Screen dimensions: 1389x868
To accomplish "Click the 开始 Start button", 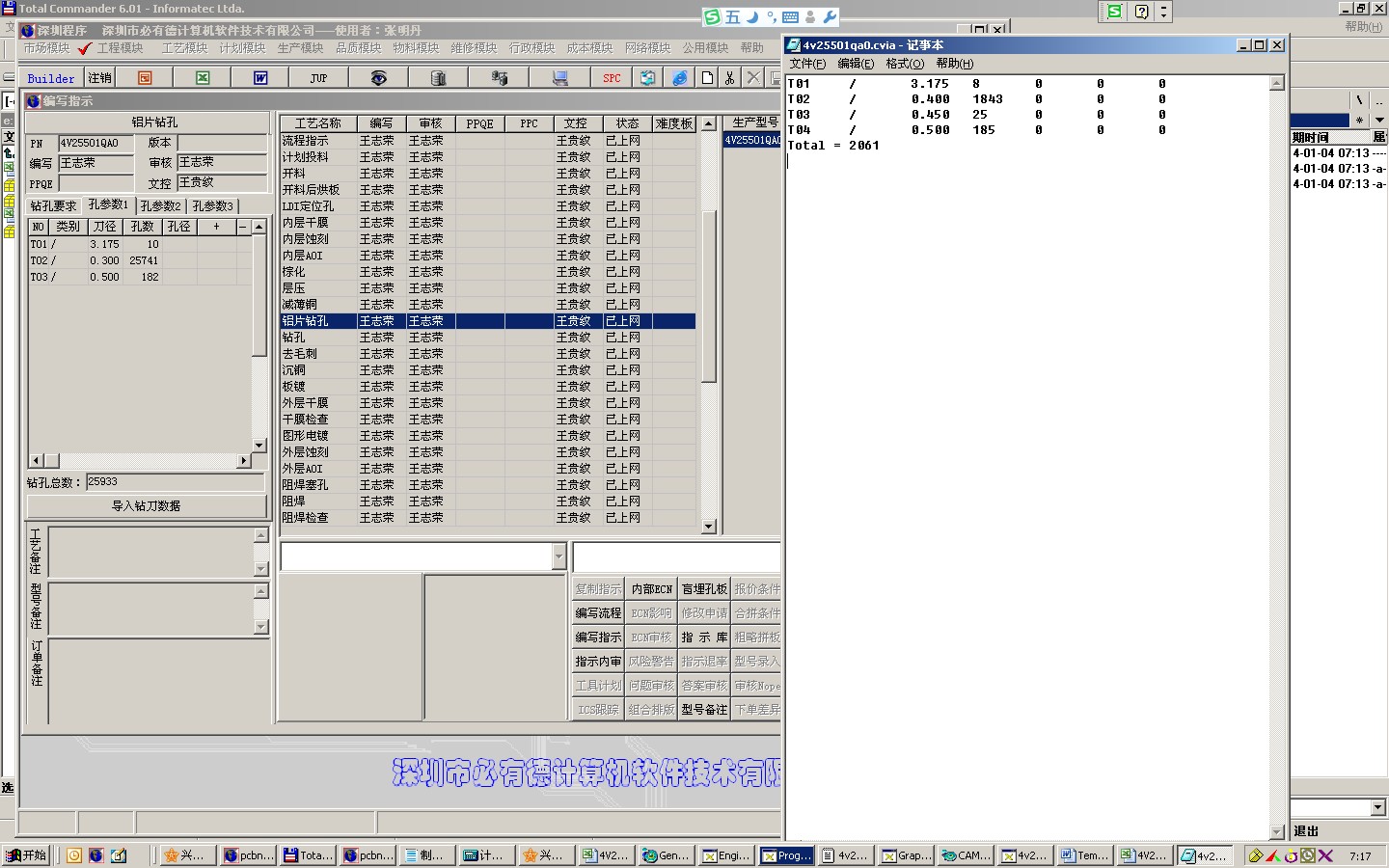I will point(26,855).
